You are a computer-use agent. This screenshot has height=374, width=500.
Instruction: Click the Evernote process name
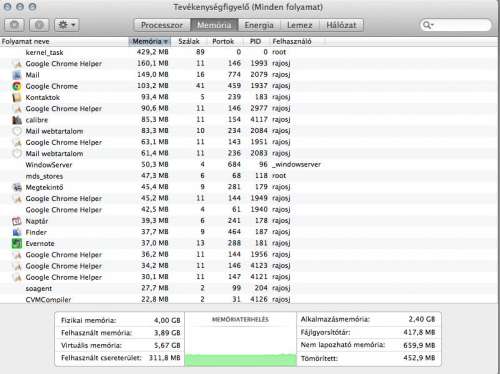40,243
